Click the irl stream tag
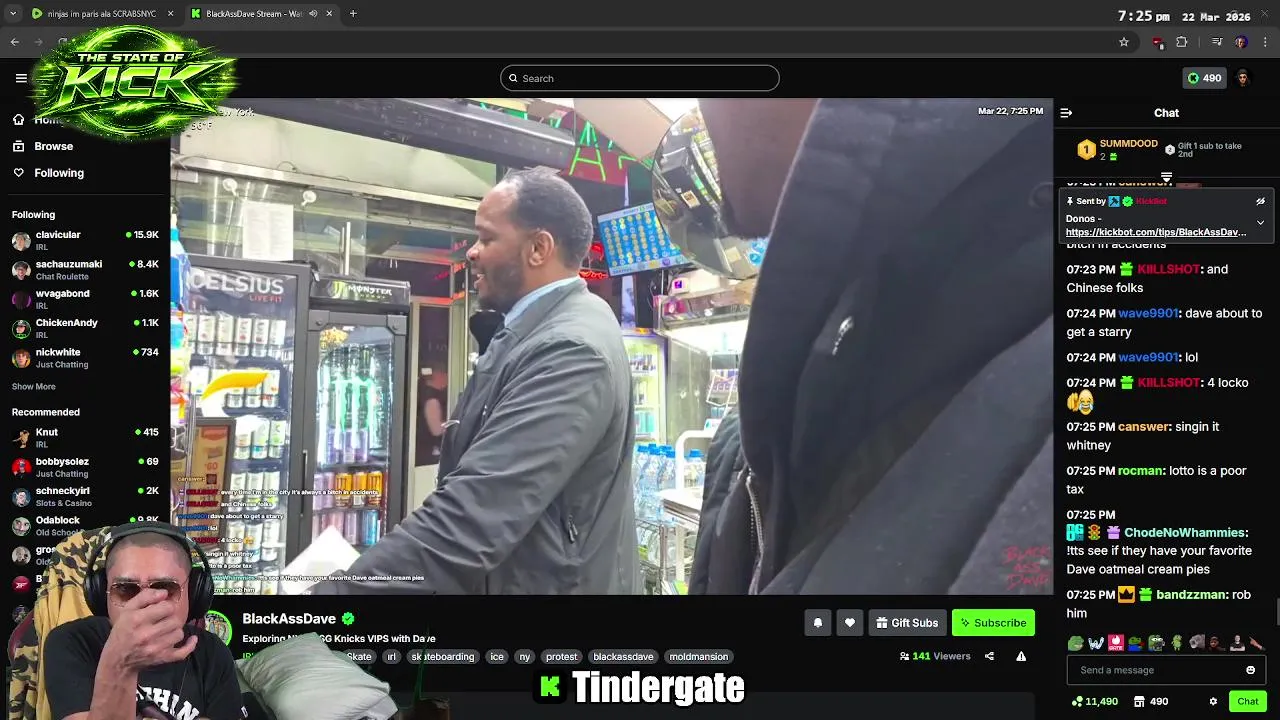1280x720 pixels. 392,657
